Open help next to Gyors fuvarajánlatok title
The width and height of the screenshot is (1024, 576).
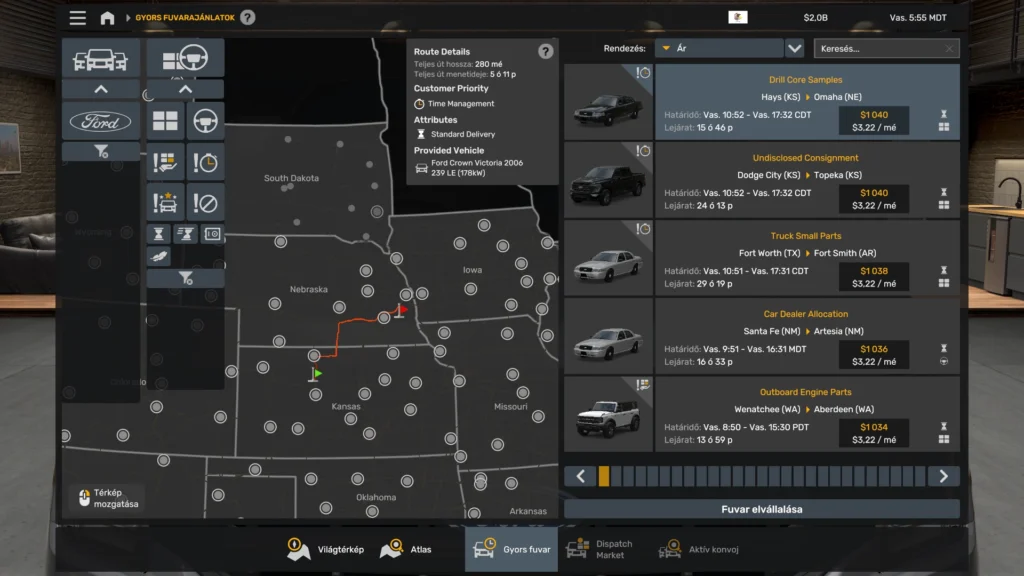pyautogui.click(x=248, y=18)
